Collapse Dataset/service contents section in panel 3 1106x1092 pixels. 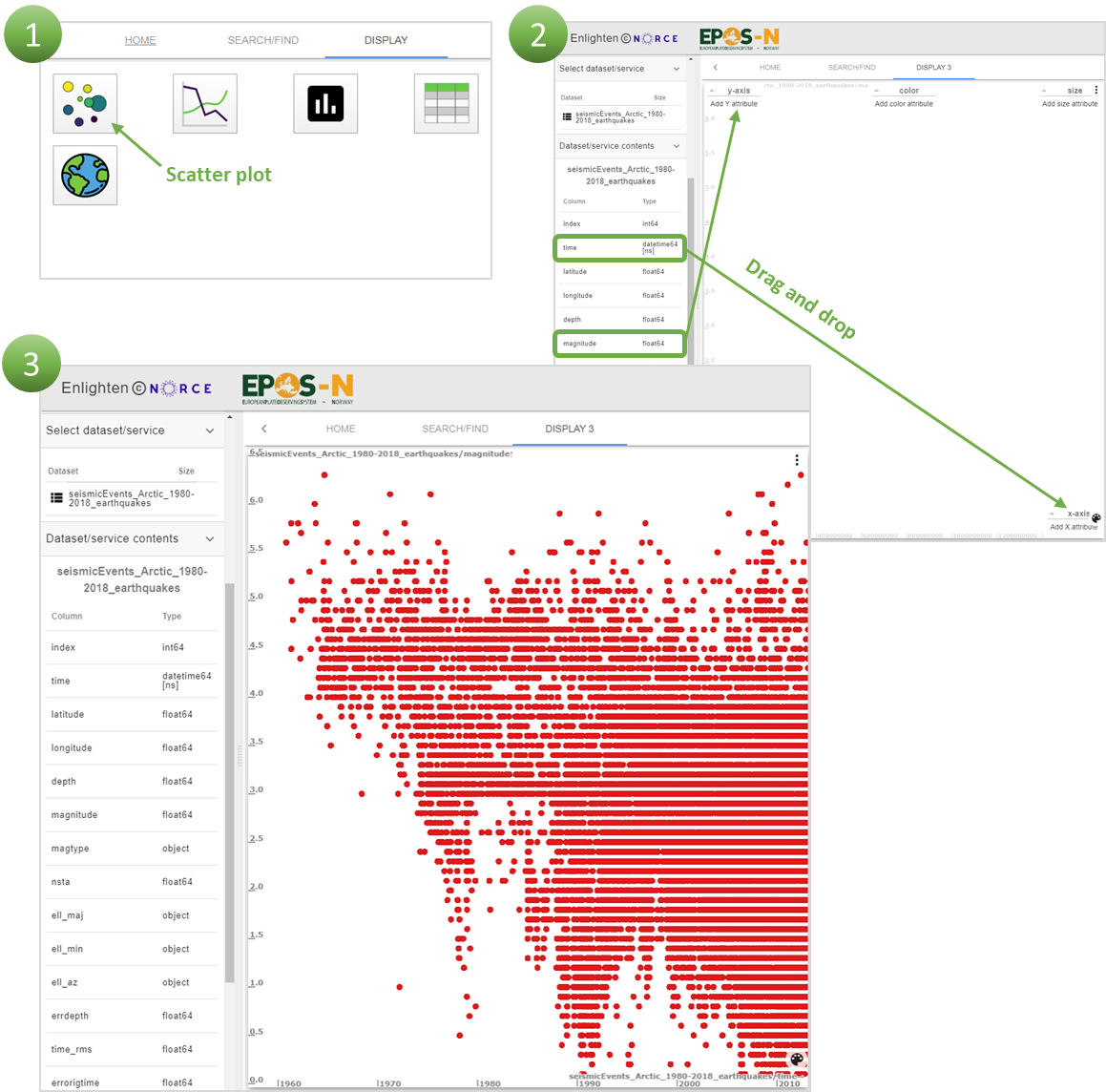click(x=210, y=539)
